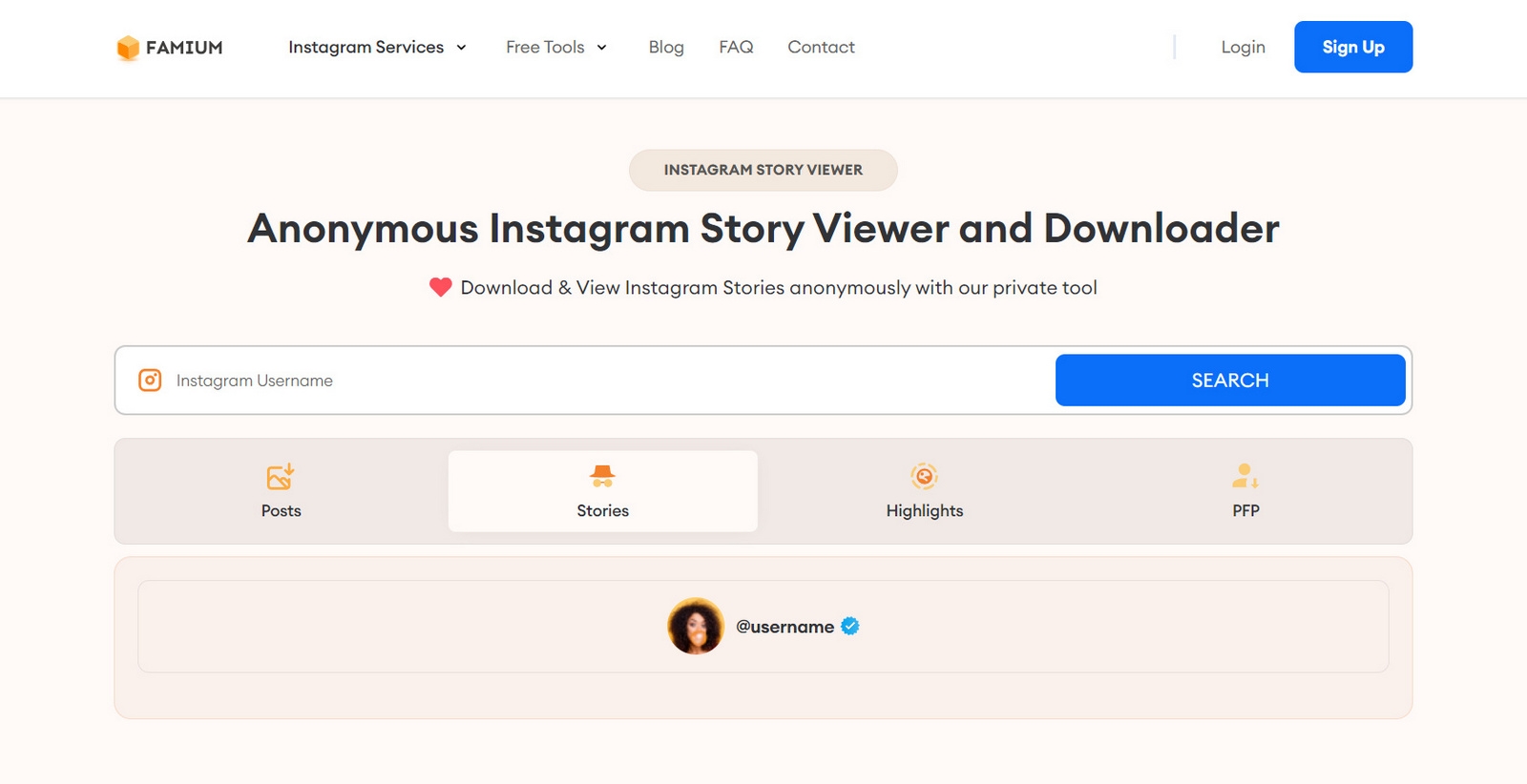Click the Stories anonymous hat icon
The height and width of the screenshot is (784, 1527).
(602, 476)
